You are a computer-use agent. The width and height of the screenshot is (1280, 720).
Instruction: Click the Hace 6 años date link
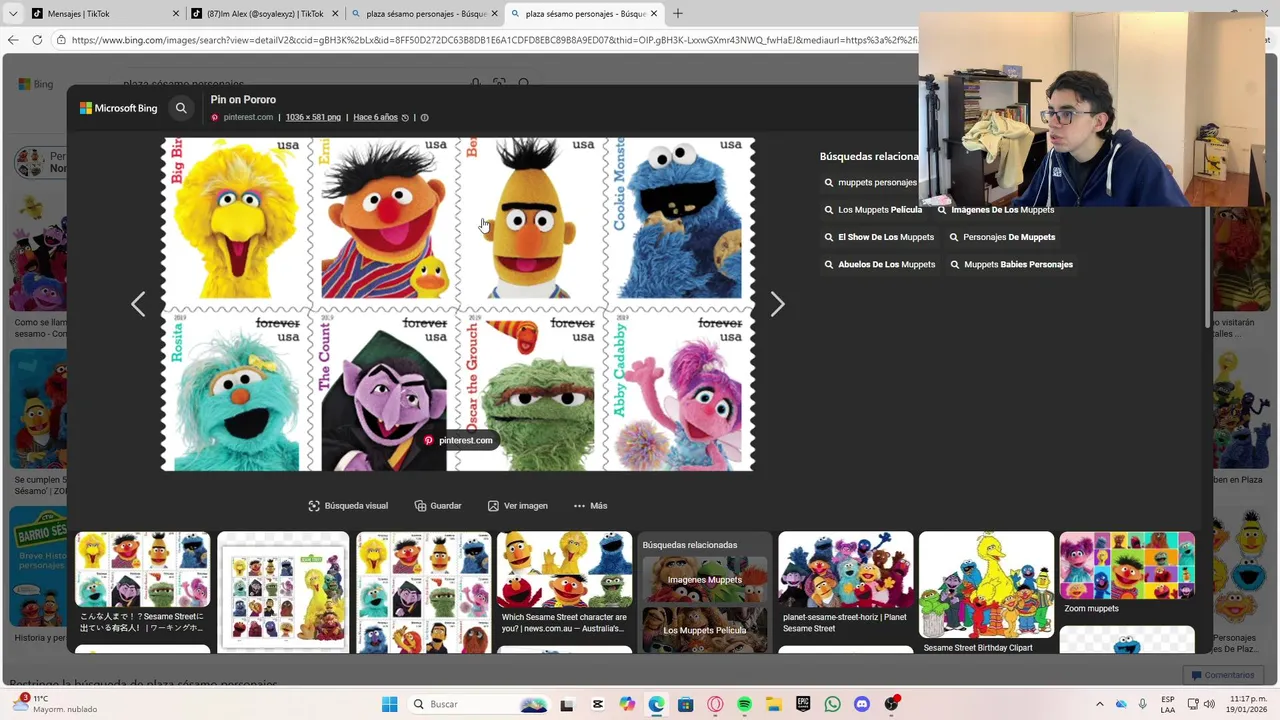point(375,117)
